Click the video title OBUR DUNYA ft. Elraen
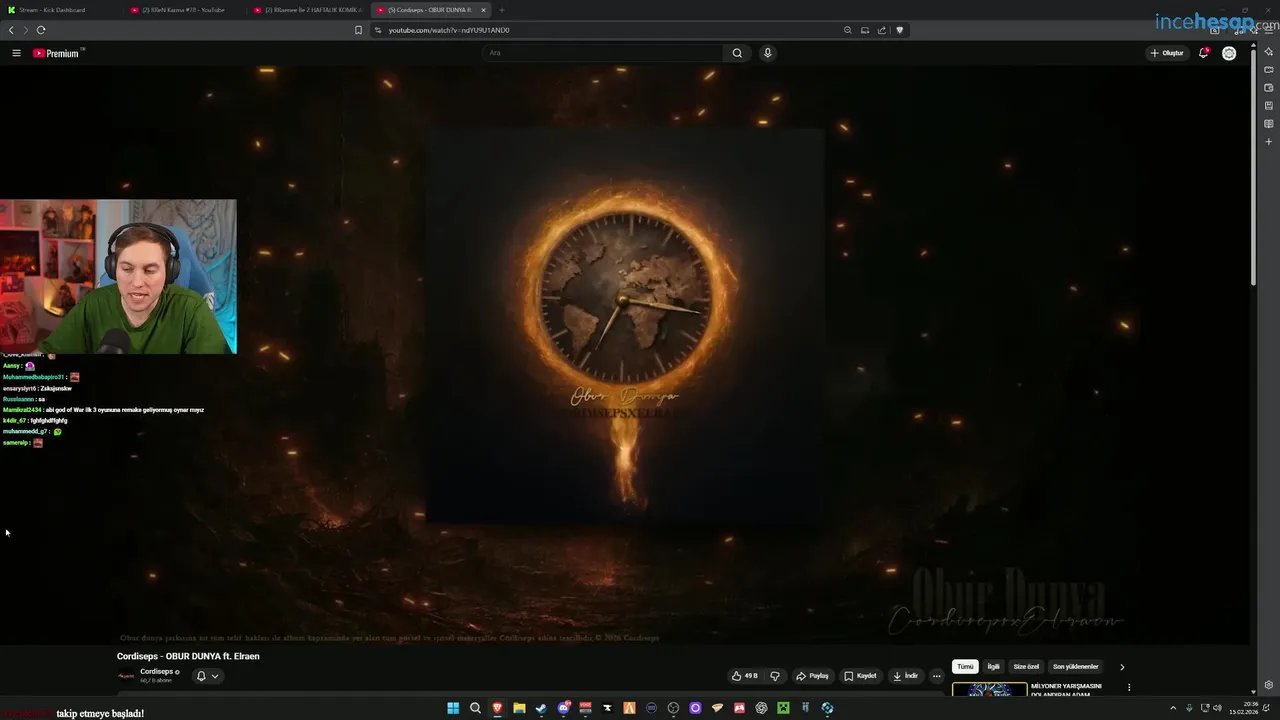The height and width of the screenshot is (720, 1280). [188, 656]
